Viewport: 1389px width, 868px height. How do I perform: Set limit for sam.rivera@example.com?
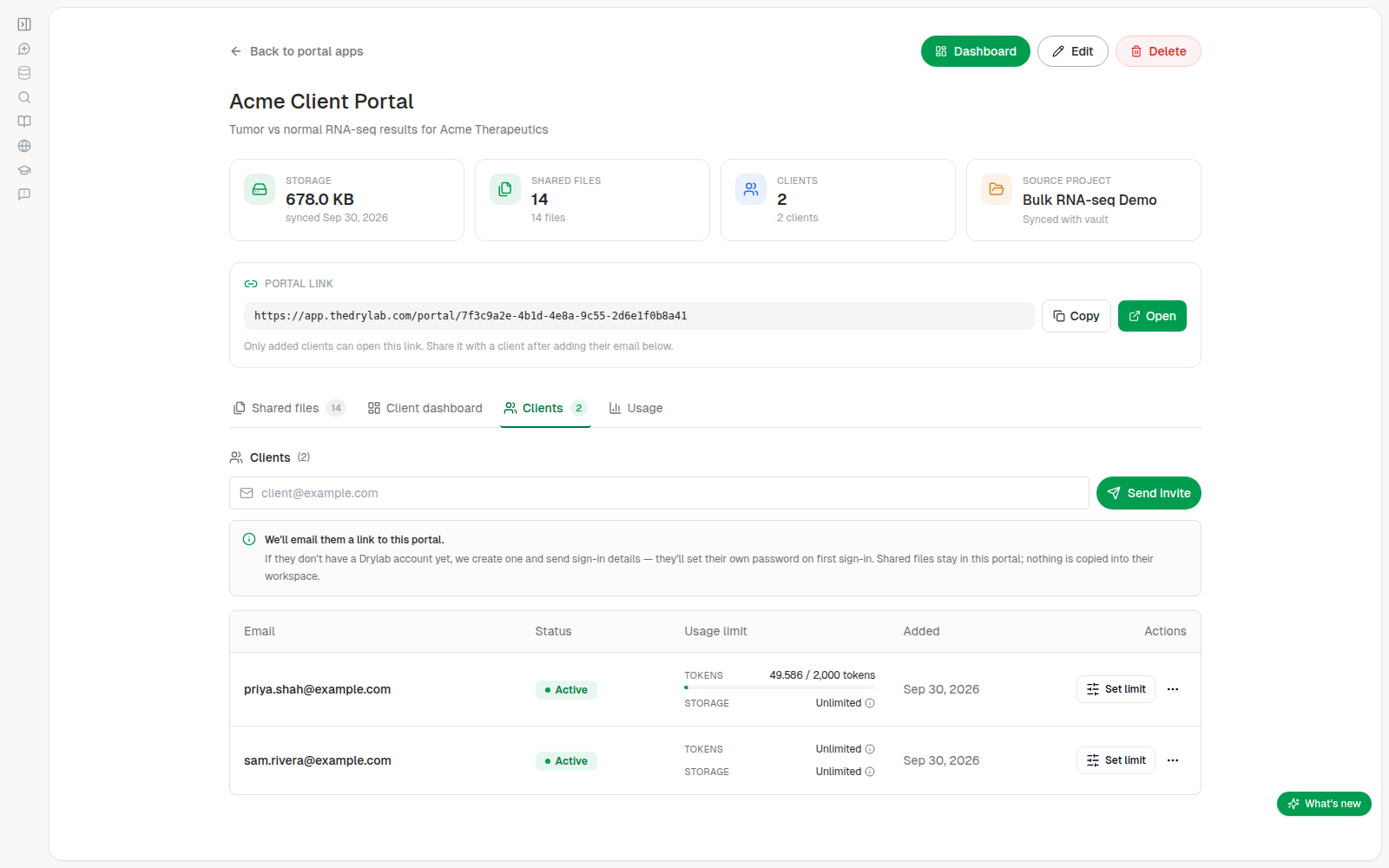coord(1116,760)
